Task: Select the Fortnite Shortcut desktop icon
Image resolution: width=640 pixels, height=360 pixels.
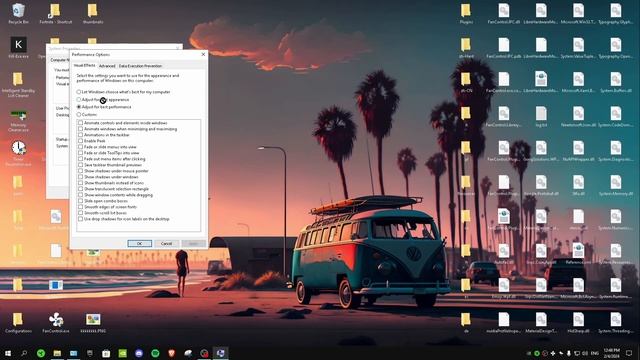Action: (56, 13)
